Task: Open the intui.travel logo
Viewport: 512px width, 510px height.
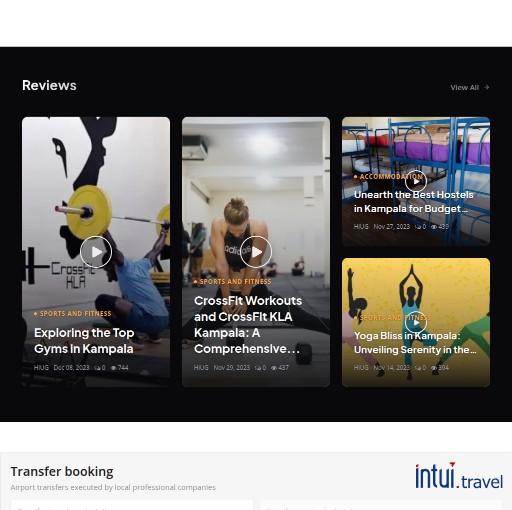Action: click(x=459, y=476)
